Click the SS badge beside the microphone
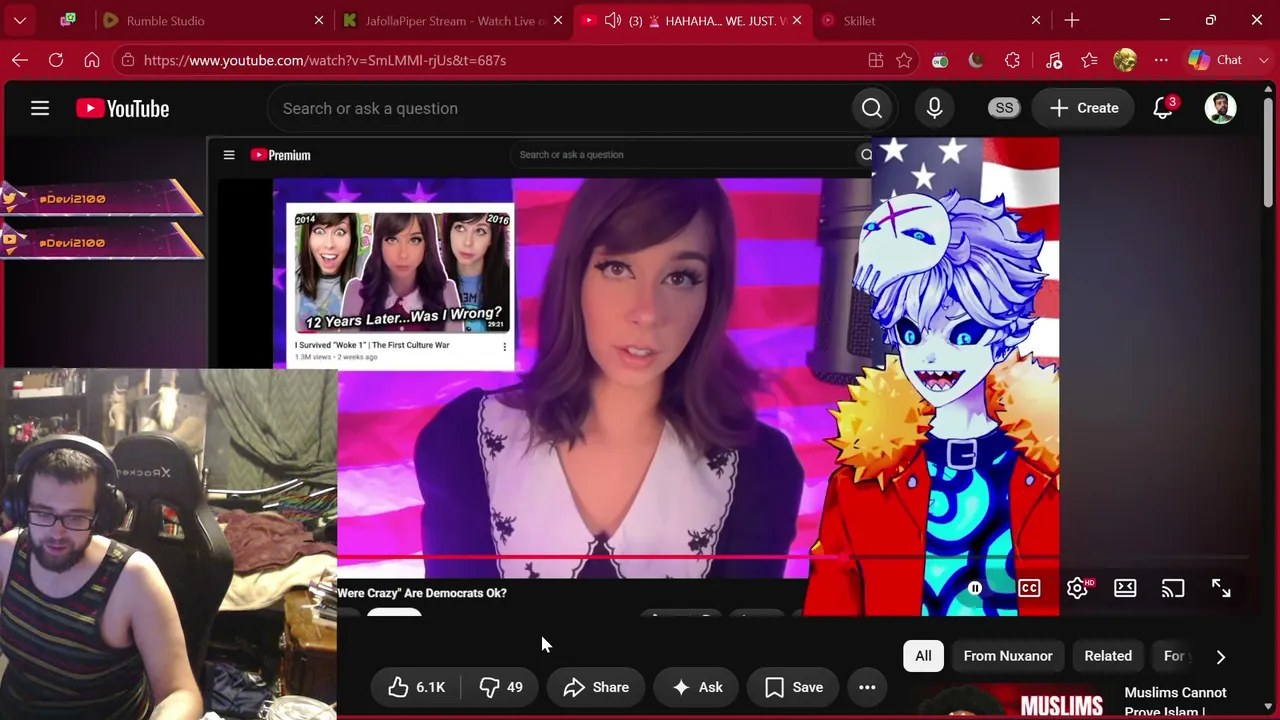1280x720 pixels. pyautogui.click(x=1004, y=108)
